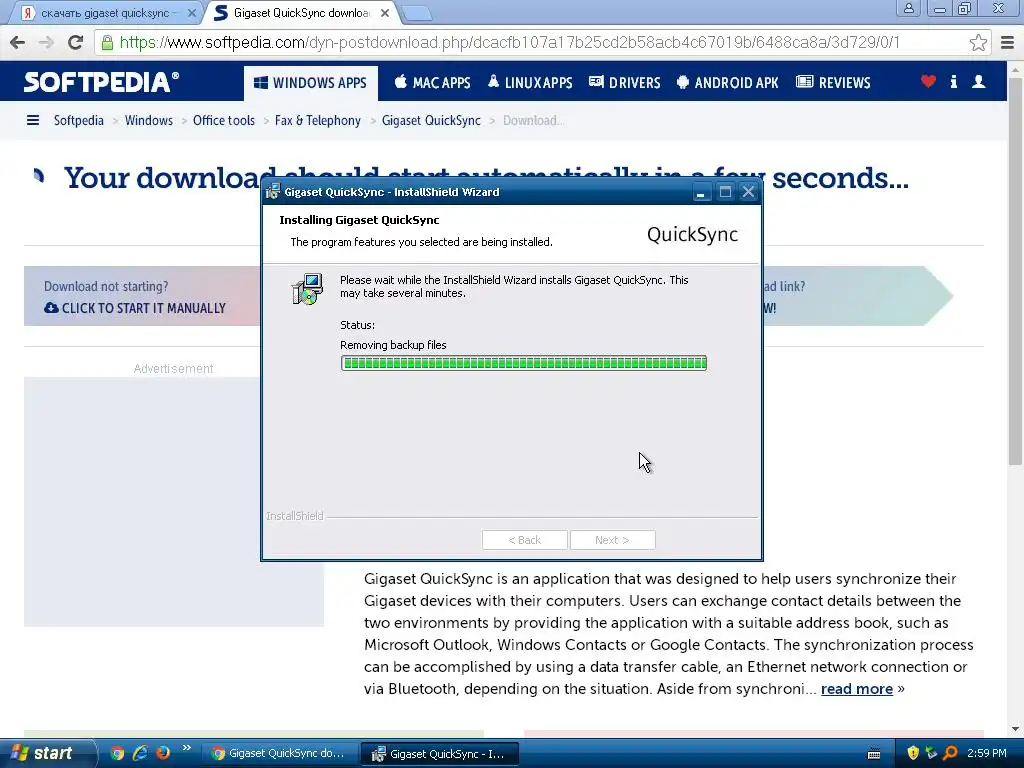Click the Chrome profile person icon

coord(908,8)
